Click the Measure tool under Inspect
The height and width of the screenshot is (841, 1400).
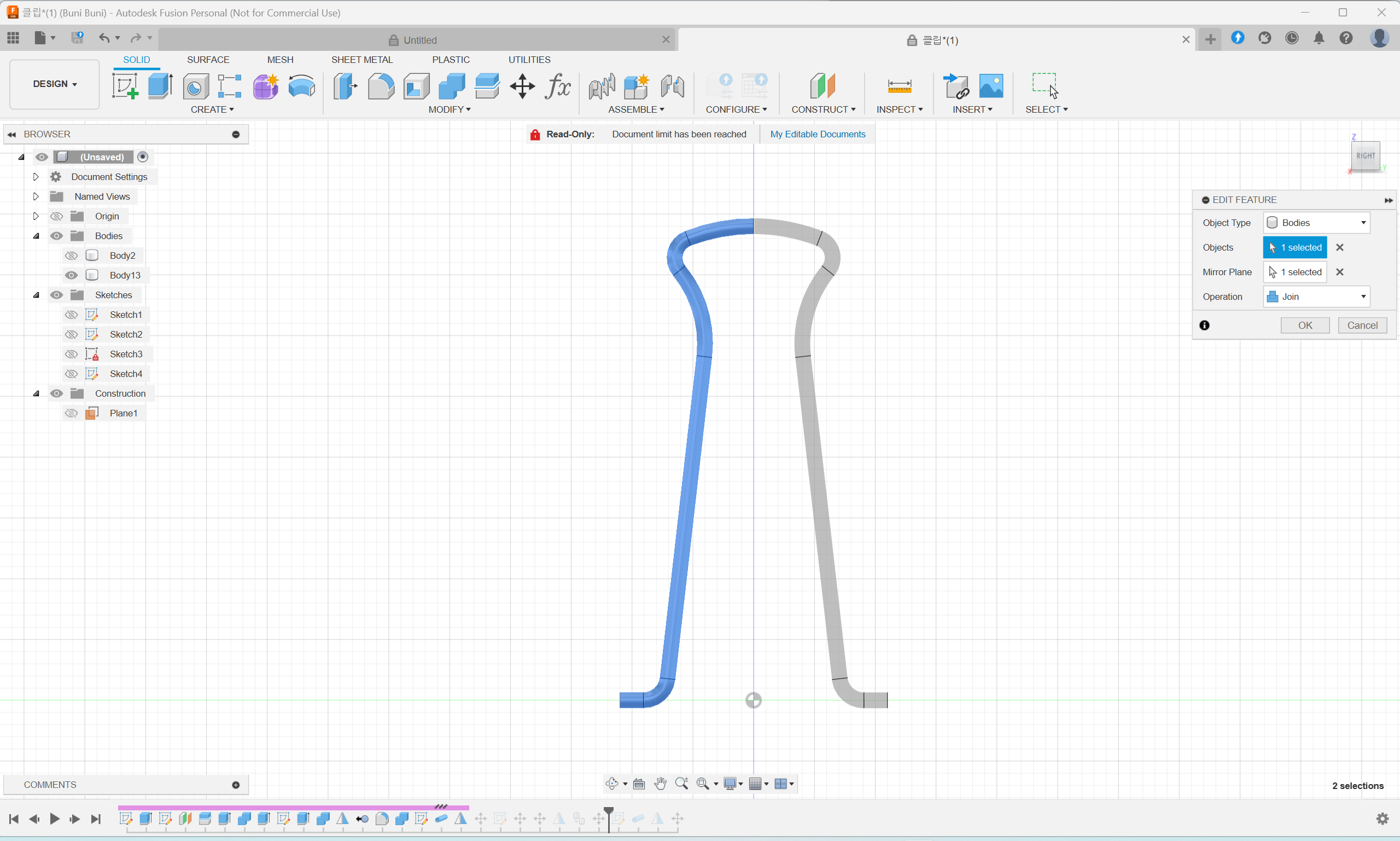pyautogui.click(x=899, y=86)
